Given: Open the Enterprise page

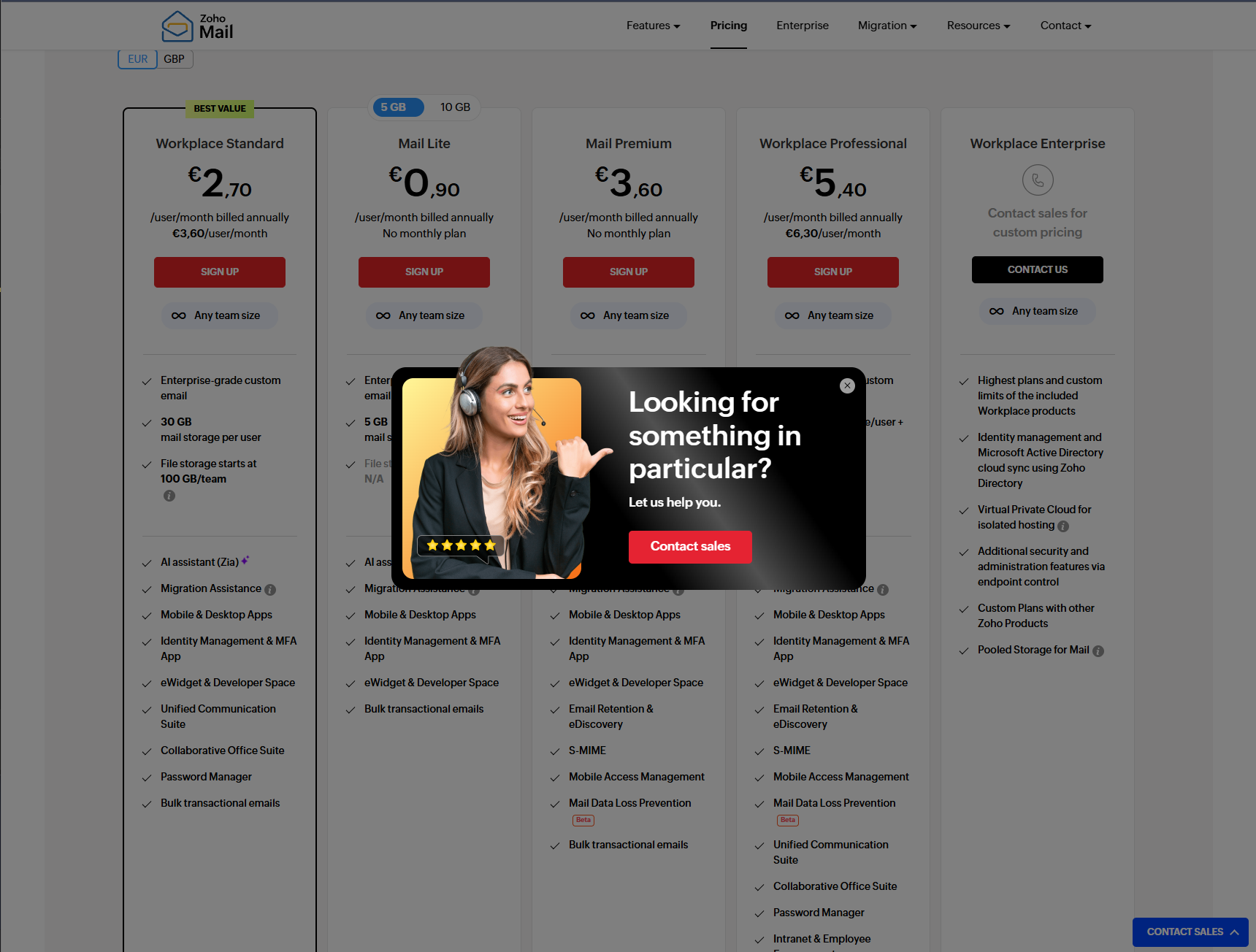Looking at the screenshot, I should coord(803,26).
